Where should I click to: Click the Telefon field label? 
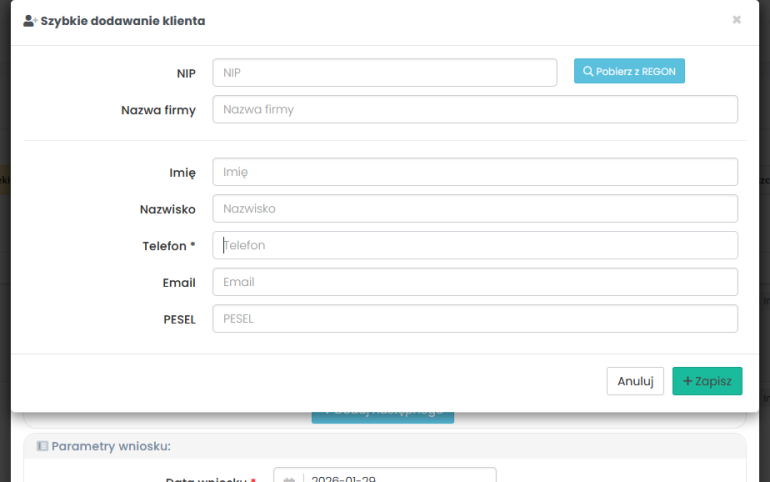pyautogui.click(x=169, y=245)
